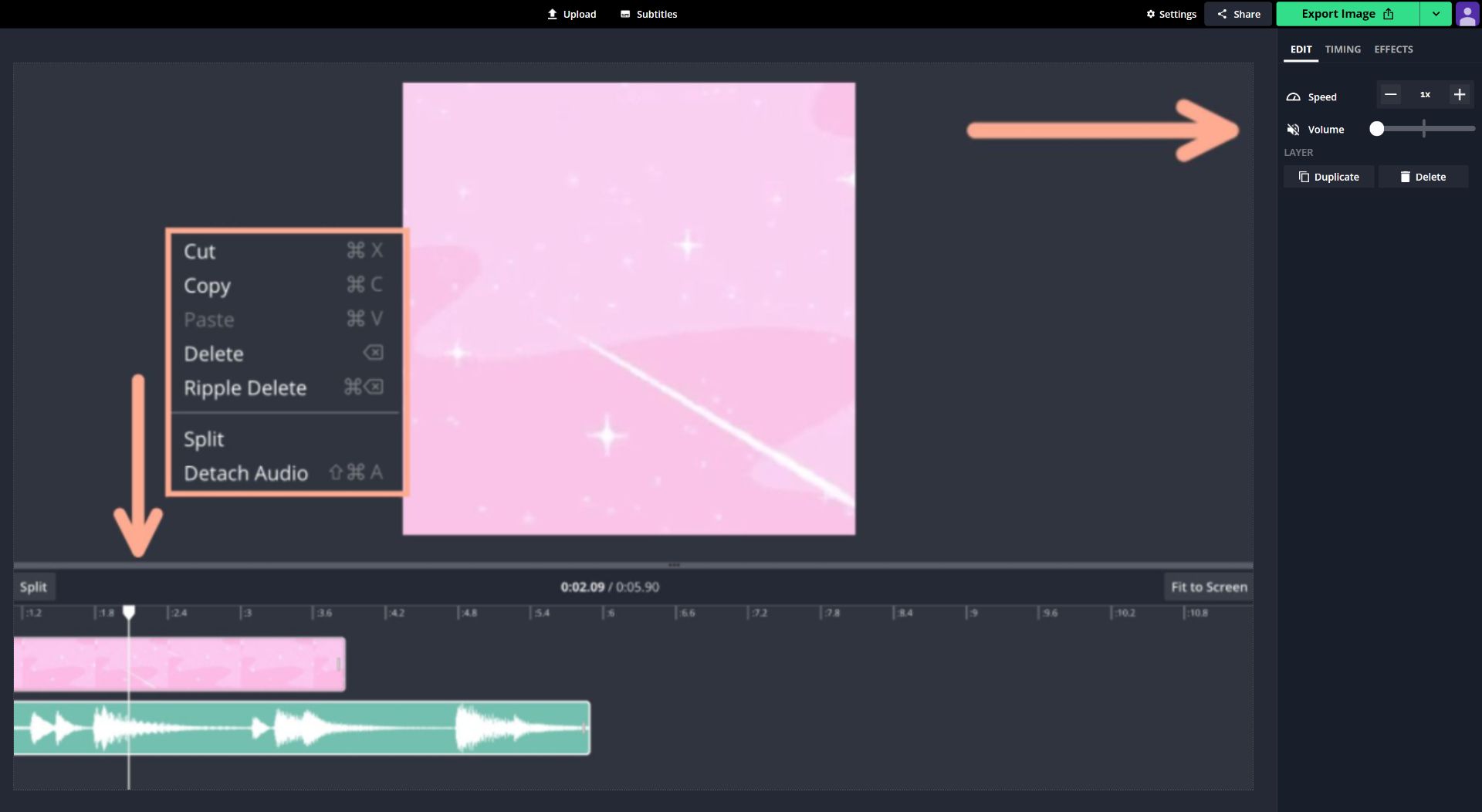Open the EFFECTS tab
The height and width of the screenshot is (812, 1482).
pos(1393,49)
